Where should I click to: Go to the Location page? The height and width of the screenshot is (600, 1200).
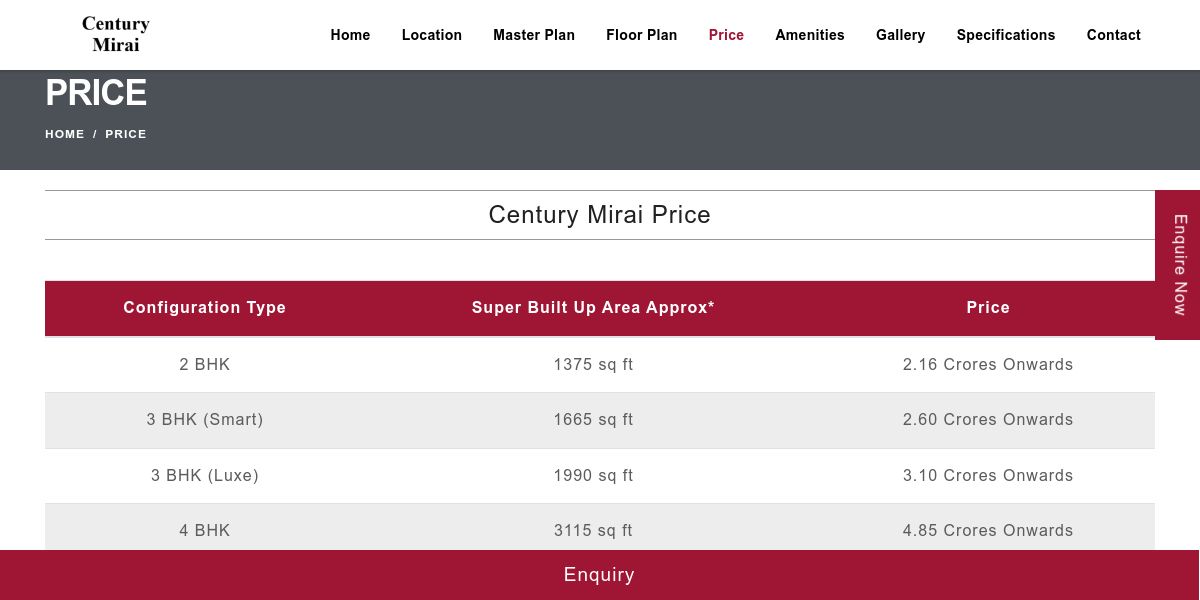tap(432, 35)
